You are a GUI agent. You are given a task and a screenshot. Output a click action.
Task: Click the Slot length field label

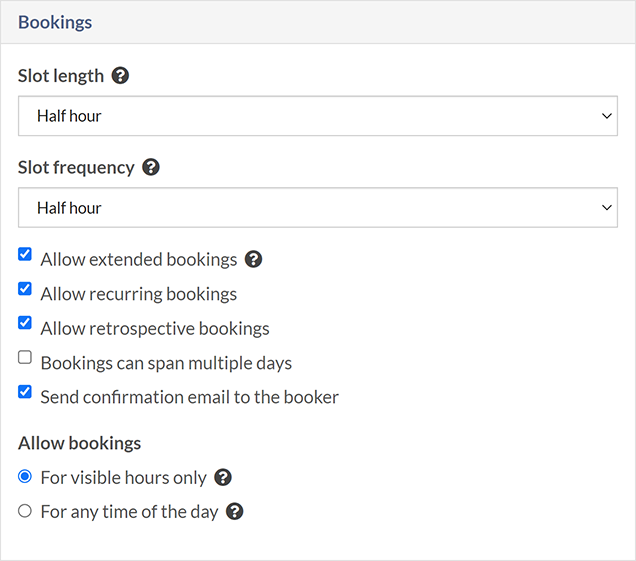pos(60,75)
